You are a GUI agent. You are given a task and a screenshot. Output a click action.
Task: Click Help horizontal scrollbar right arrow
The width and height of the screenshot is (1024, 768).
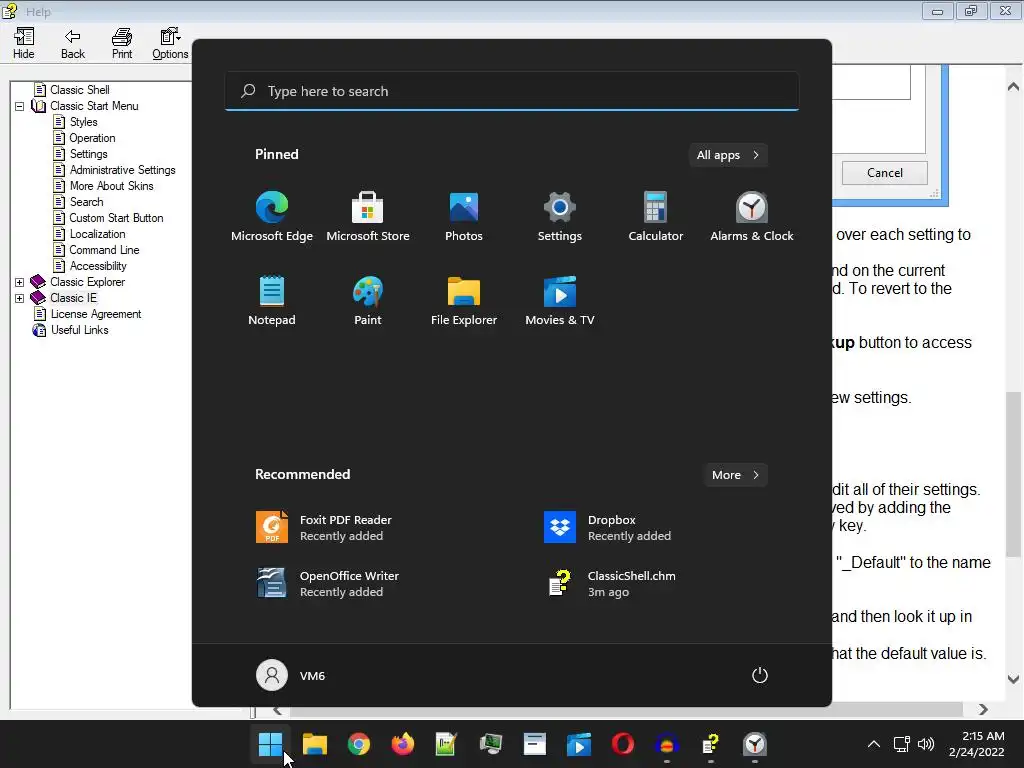(983, 709)
